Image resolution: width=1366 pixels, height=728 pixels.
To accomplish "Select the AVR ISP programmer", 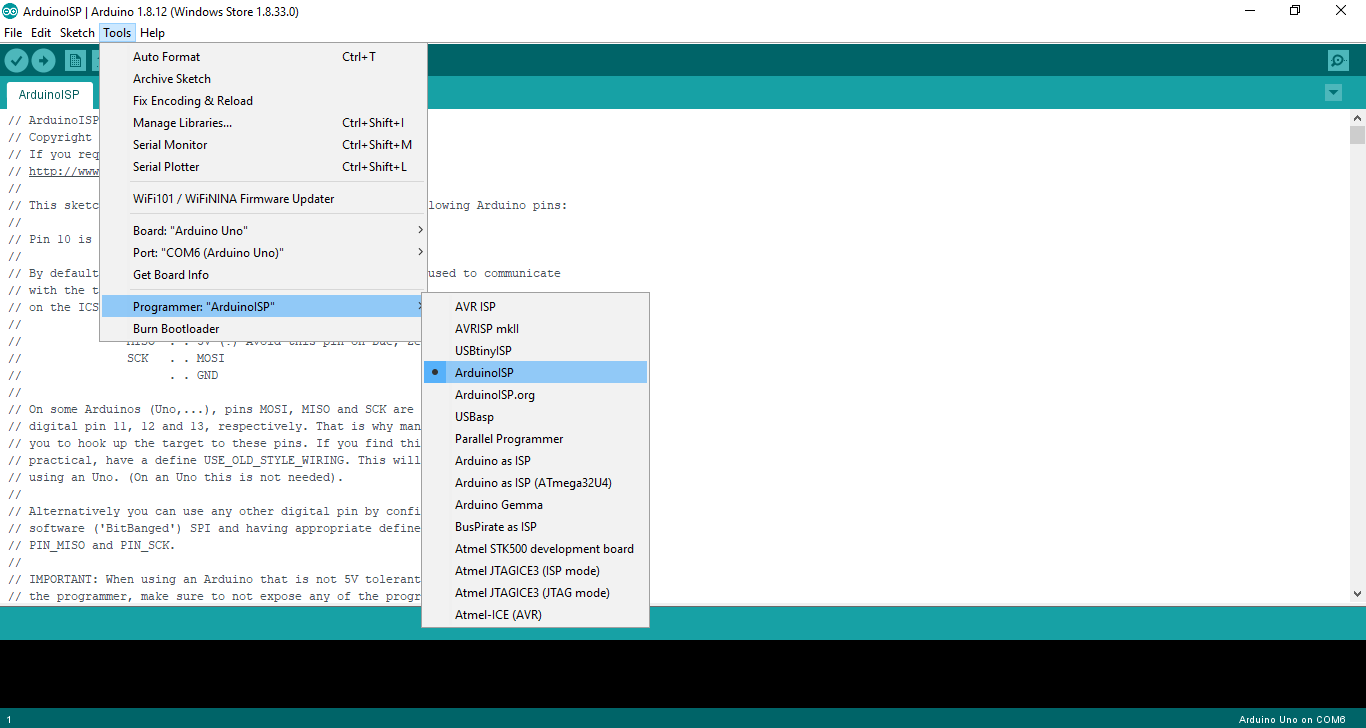I will pos(536,307).
